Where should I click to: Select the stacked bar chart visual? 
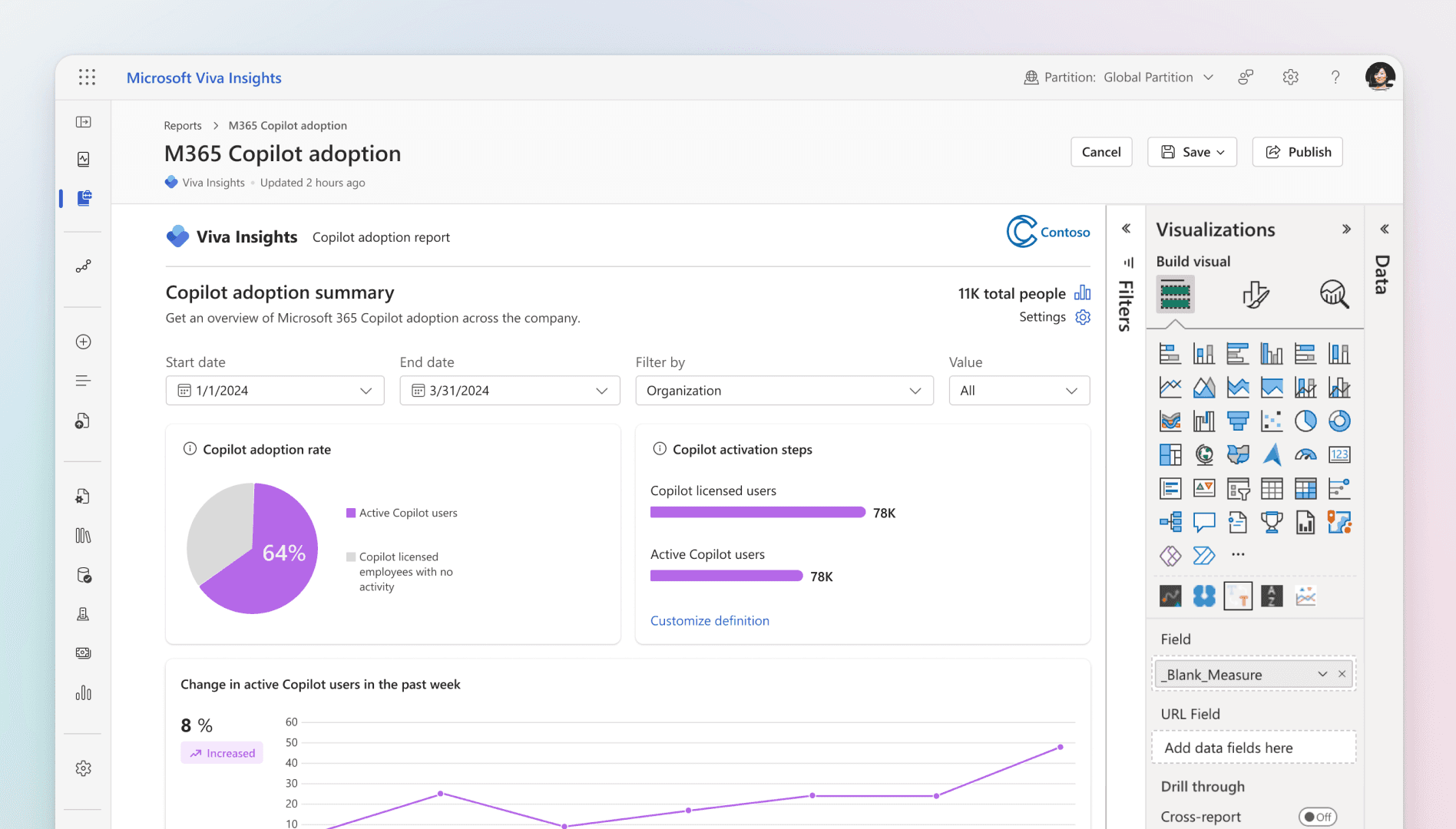[x=1170, y=354]
